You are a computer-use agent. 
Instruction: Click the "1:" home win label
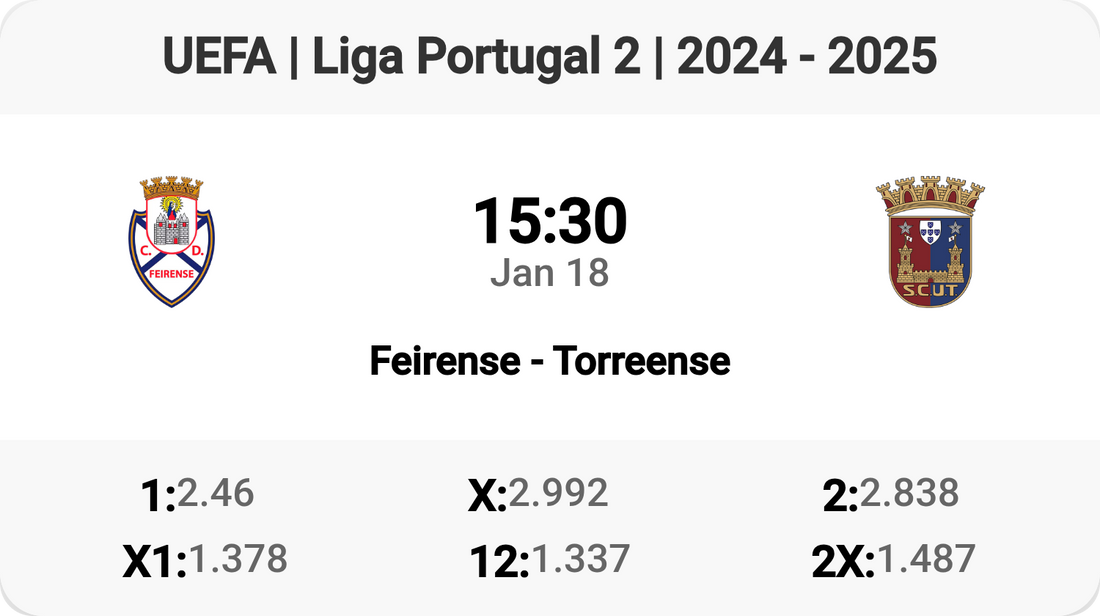[159, 496]
